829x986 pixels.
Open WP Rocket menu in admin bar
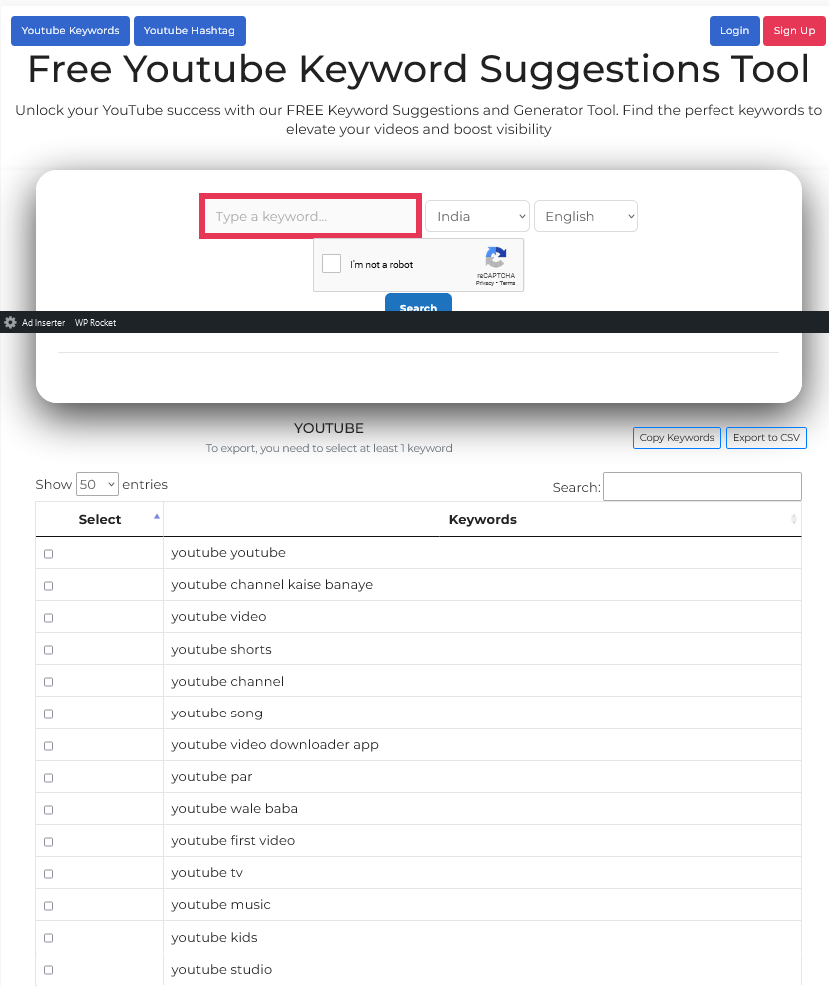click(x=96, y=323)
